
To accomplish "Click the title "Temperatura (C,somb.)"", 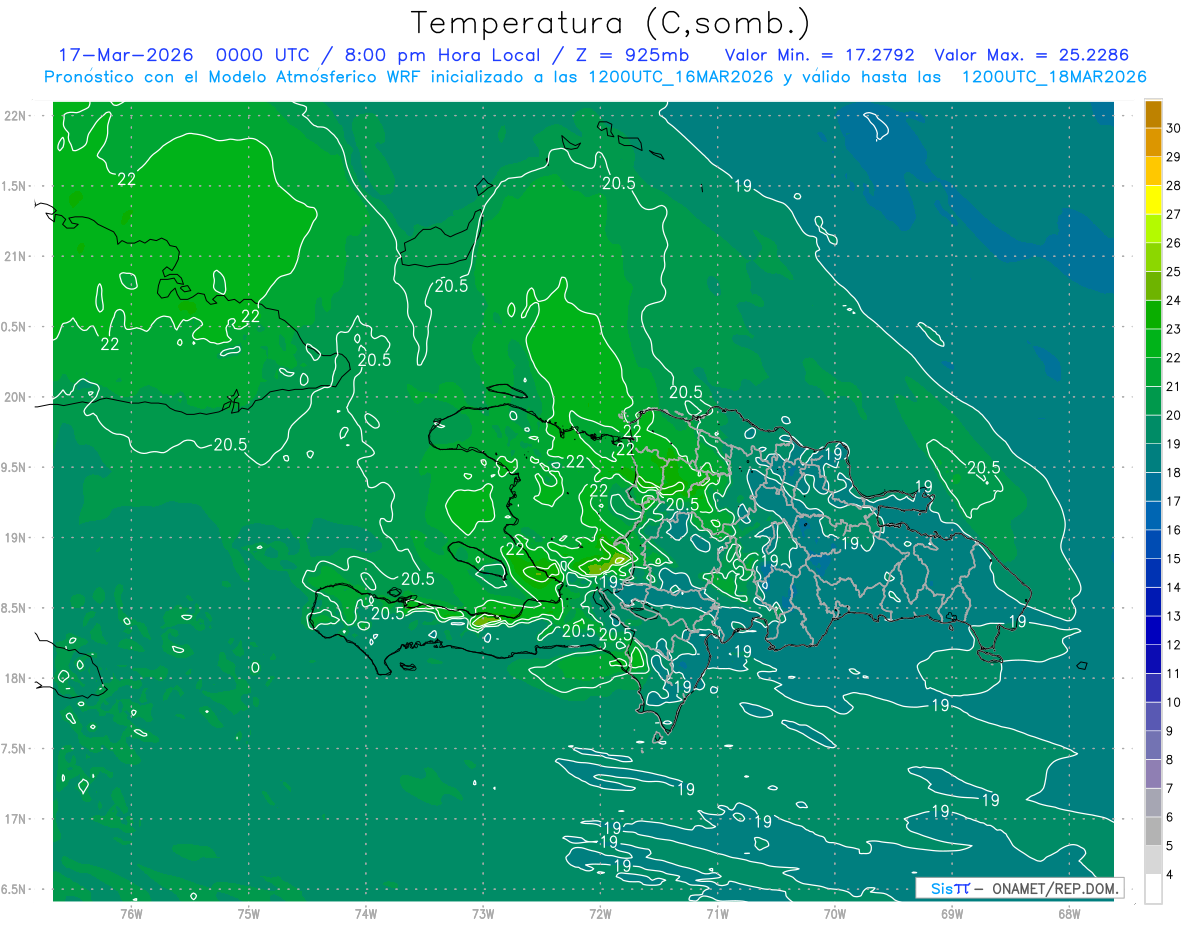I will tap(611, 23).
